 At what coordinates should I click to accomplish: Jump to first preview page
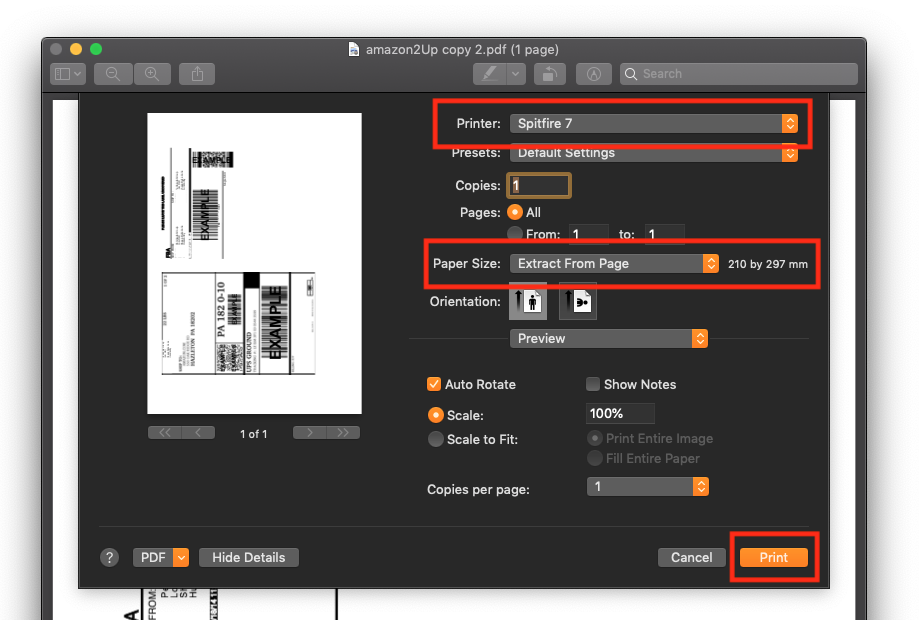tap(165, 433)
